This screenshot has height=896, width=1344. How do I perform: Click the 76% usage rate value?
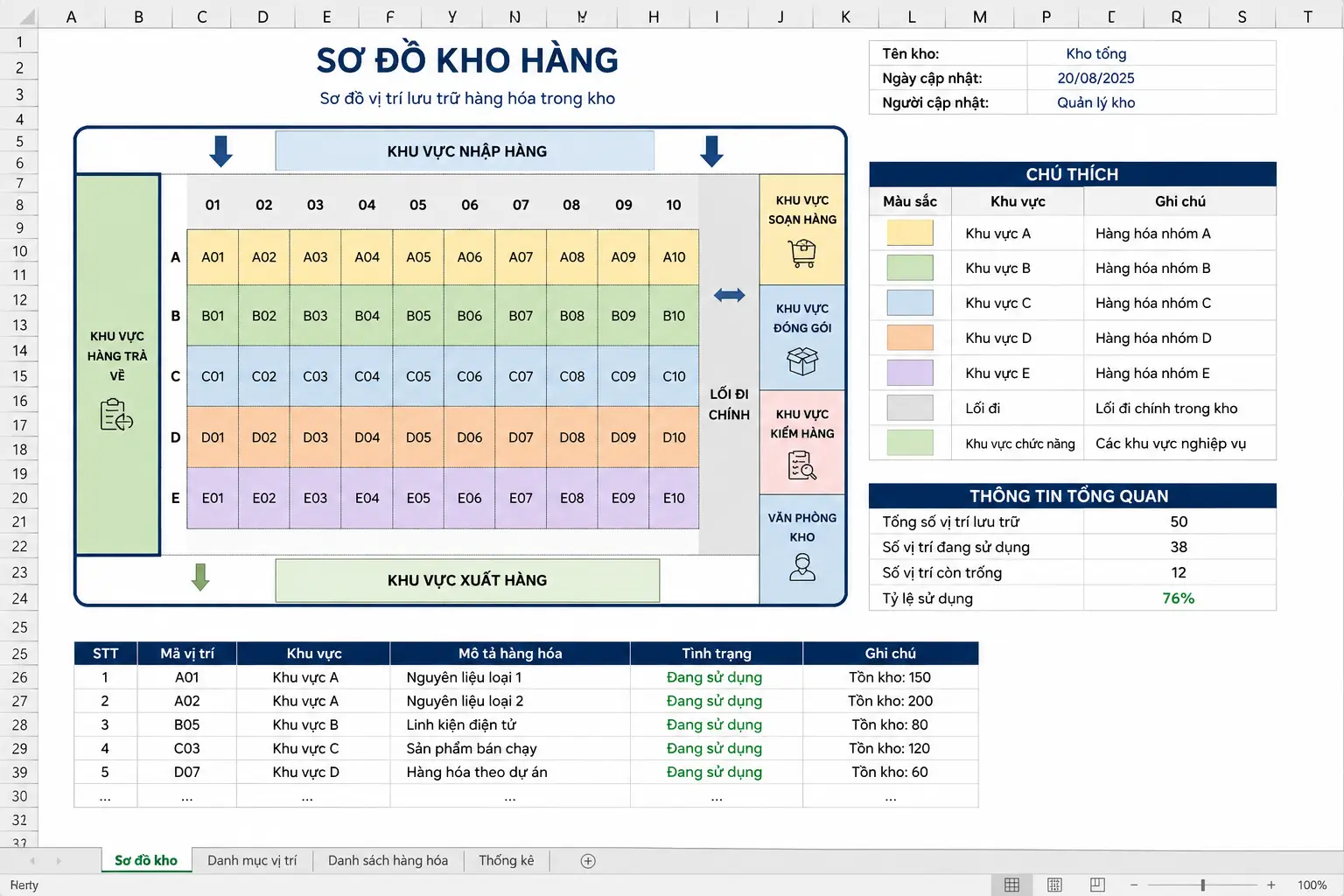1179,598
